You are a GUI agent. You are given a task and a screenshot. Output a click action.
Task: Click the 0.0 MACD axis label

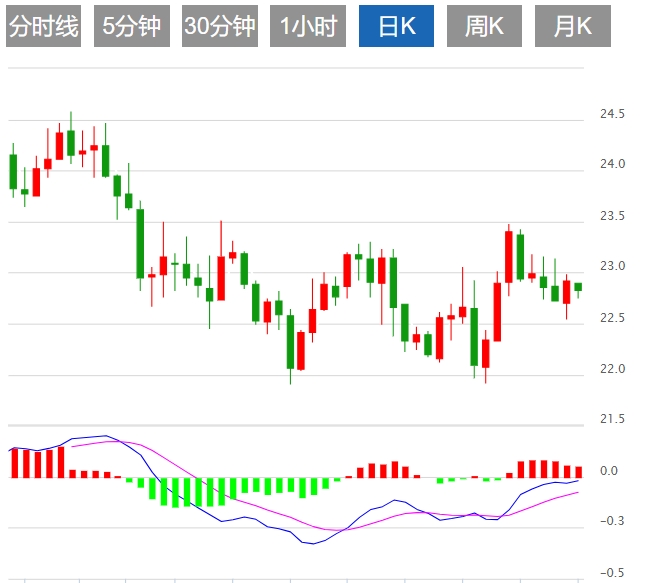pos(609,470)
